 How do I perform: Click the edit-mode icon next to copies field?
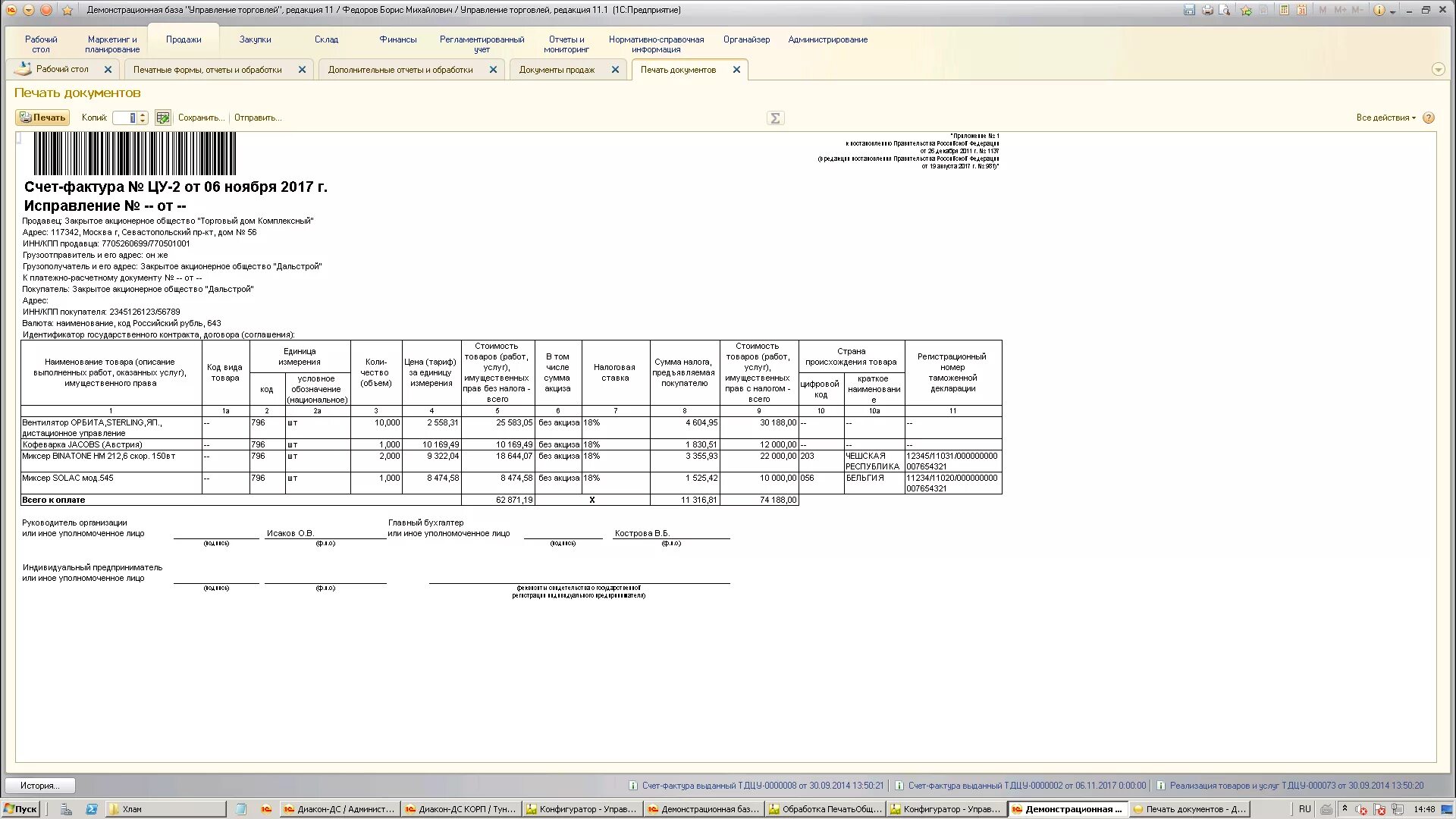point(162,118)
